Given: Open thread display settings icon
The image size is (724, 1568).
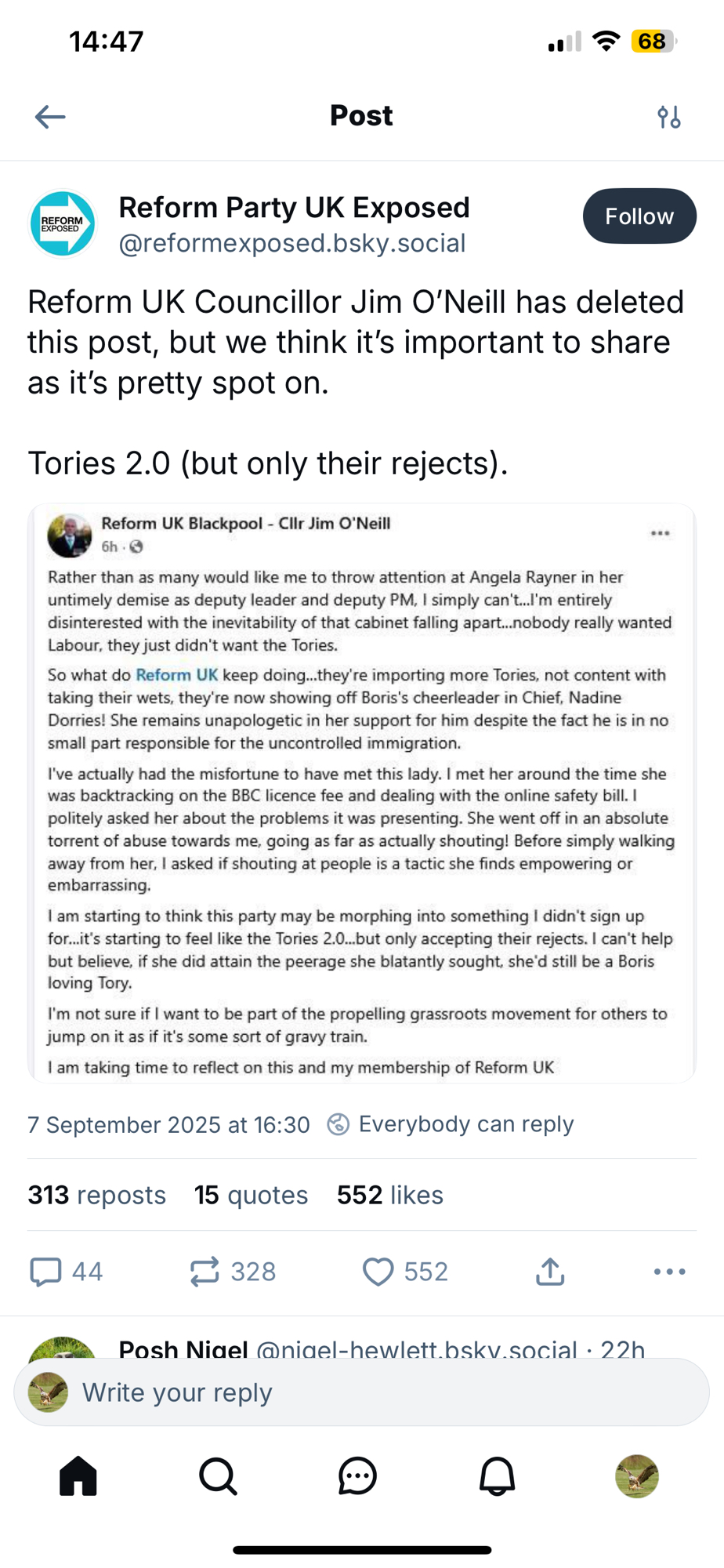Looking at the screenshot, I should pyautogui.click(x=668, y=117).
